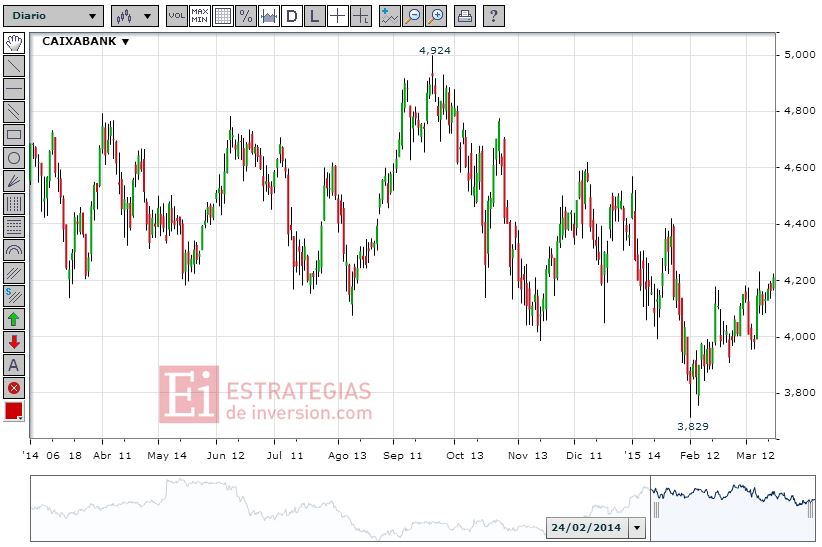Click the 4,924 high price label
The width and height of the screenshot is (822, 547).
(435, 50)
